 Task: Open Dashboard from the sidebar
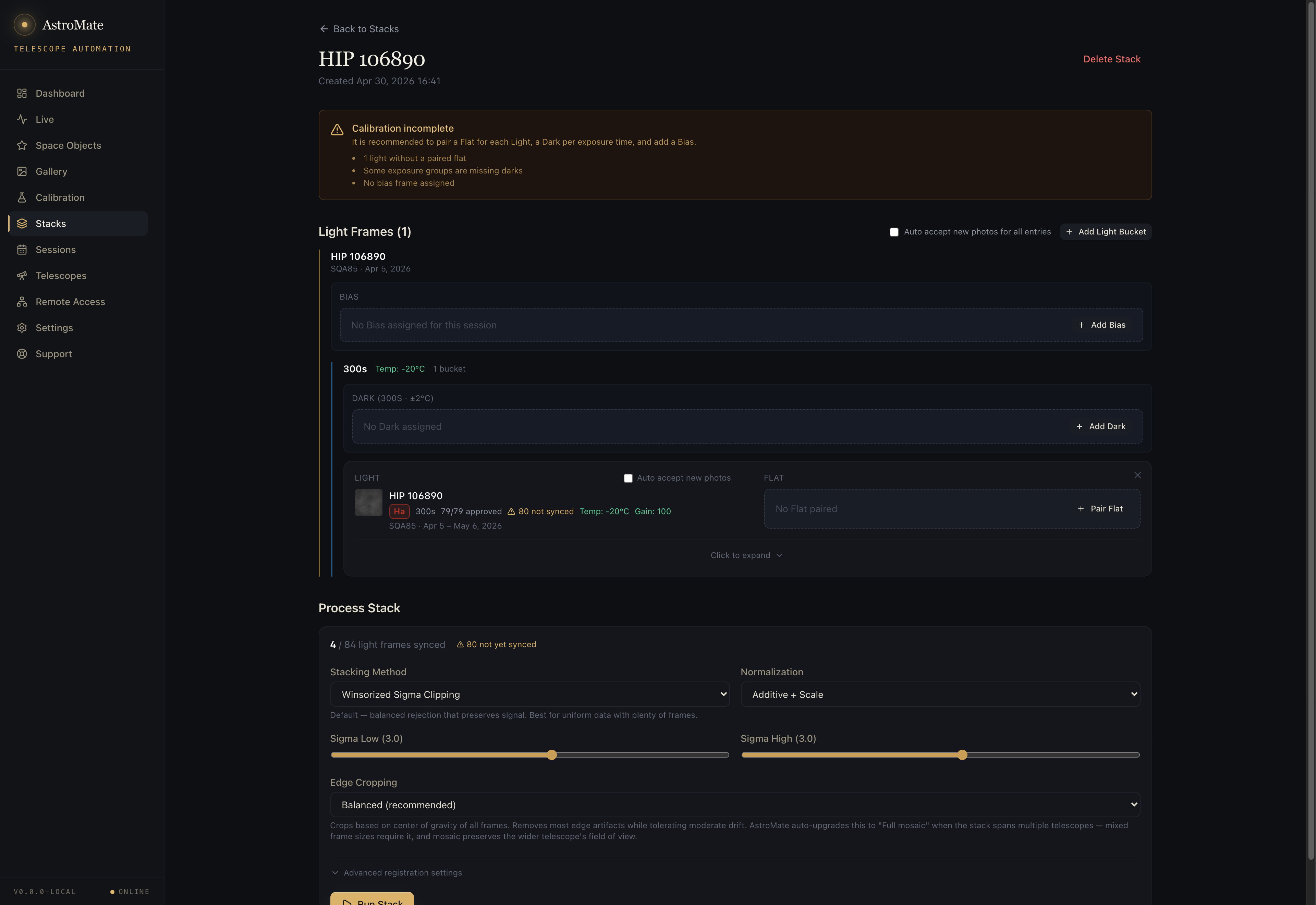click(78, 93)
